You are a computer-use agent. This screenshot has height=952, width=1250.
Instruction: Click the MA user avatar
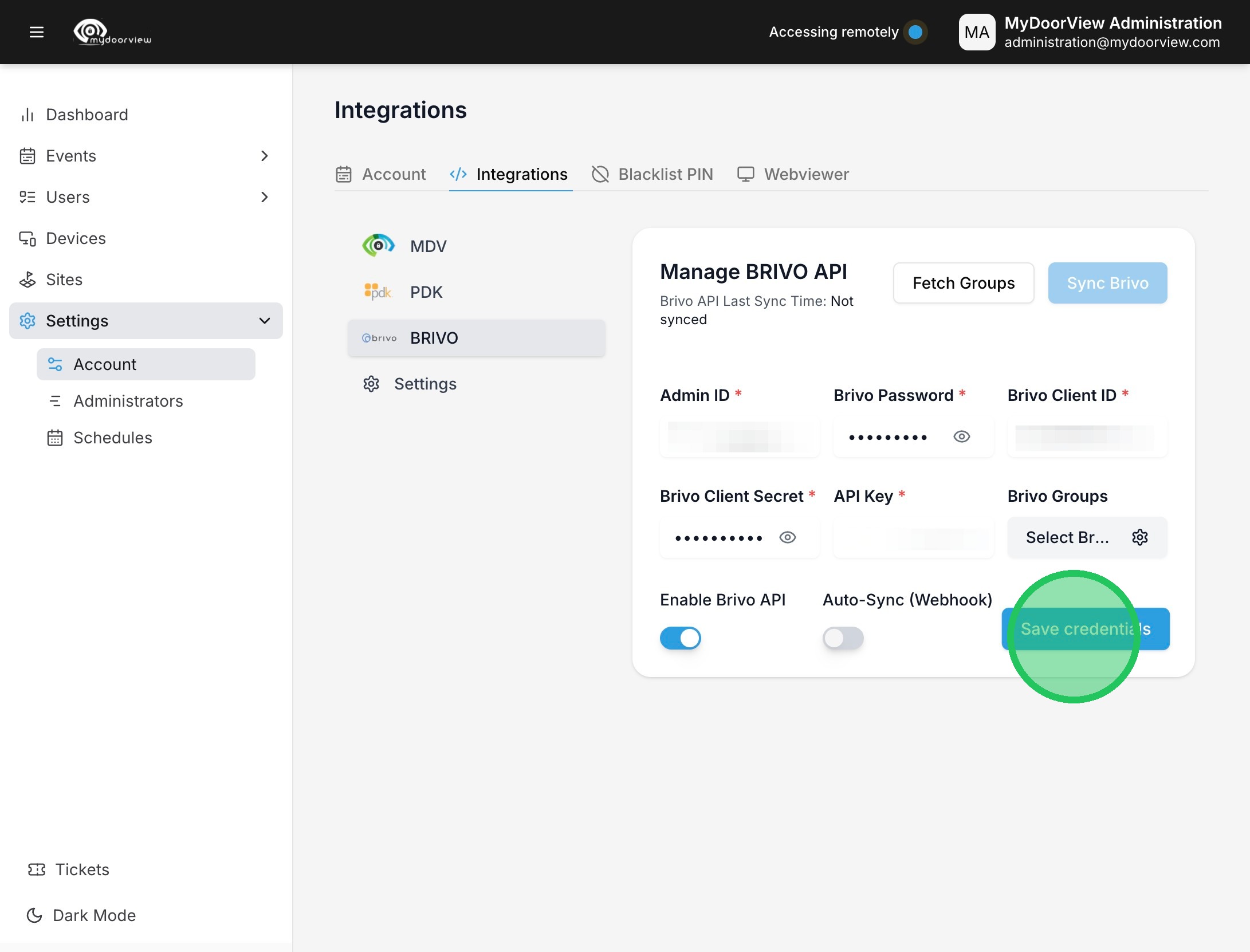pyautogui.click(x=976, y=32)
